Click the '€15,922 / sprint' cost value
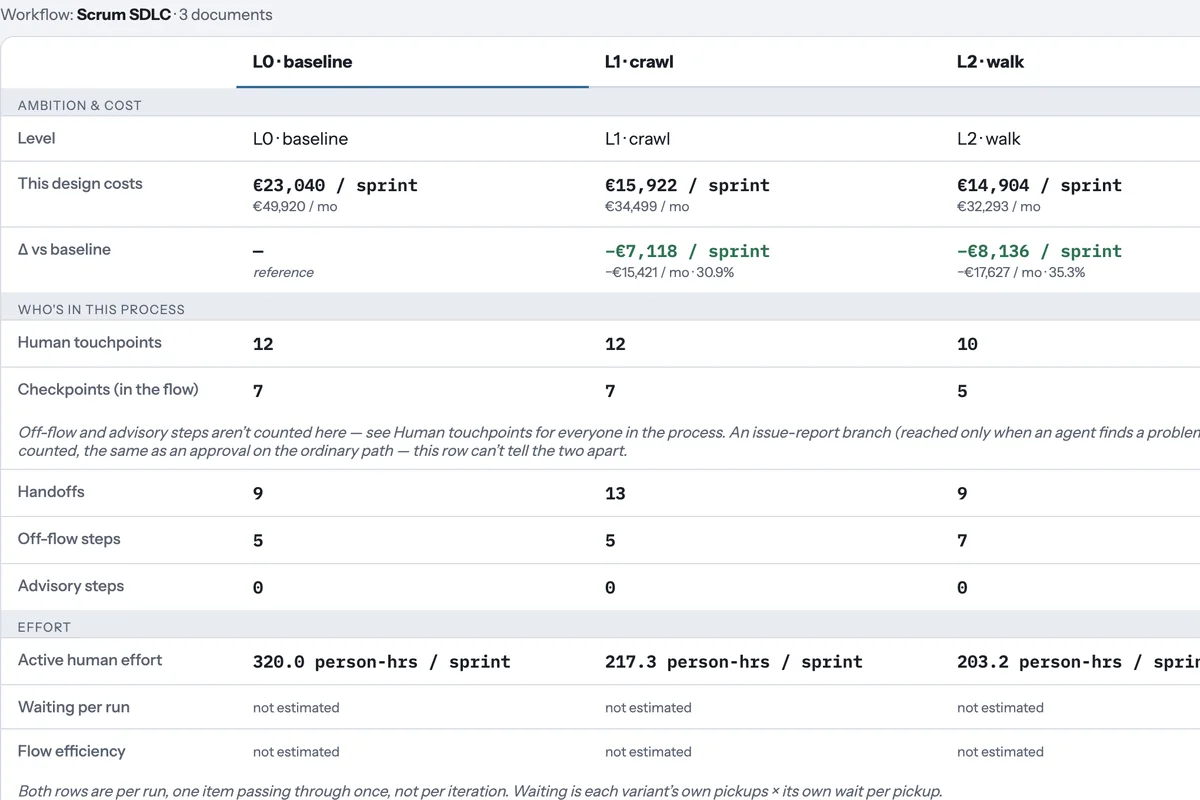 (x=687, y=185)
